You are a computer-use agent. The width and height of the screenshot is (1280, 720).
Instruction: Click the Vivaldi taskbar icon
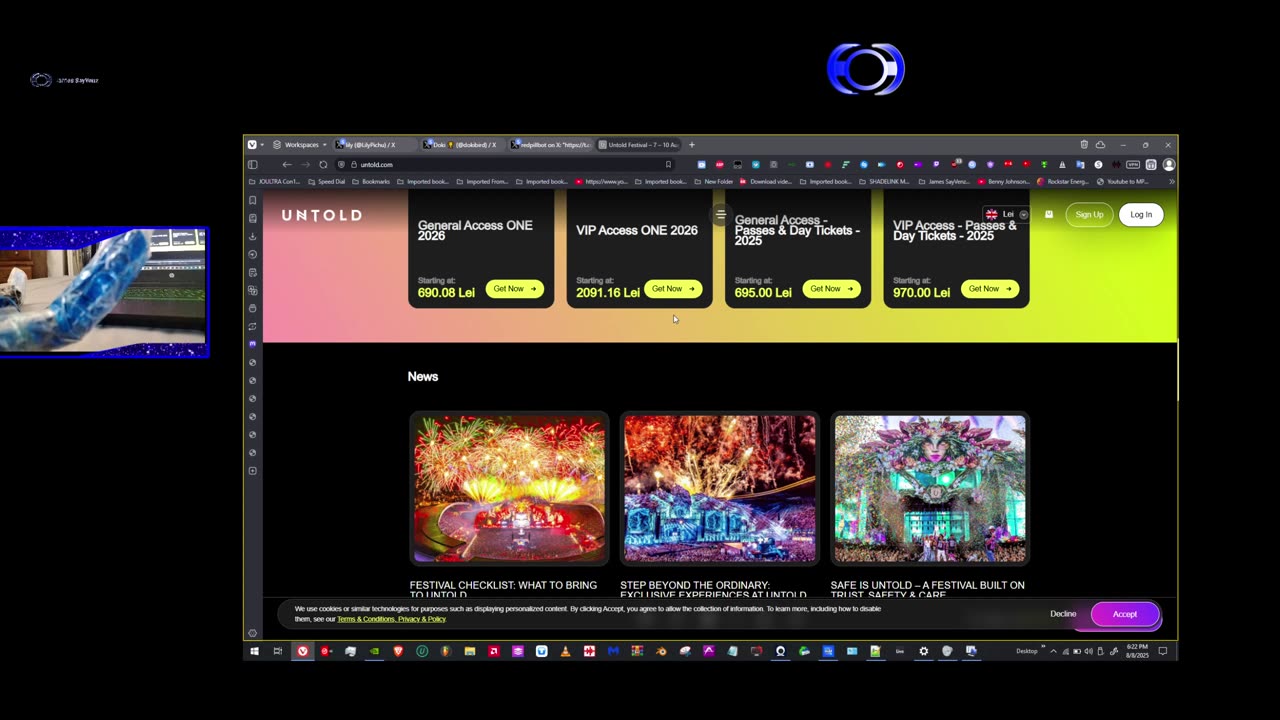(x=302, y=651)
